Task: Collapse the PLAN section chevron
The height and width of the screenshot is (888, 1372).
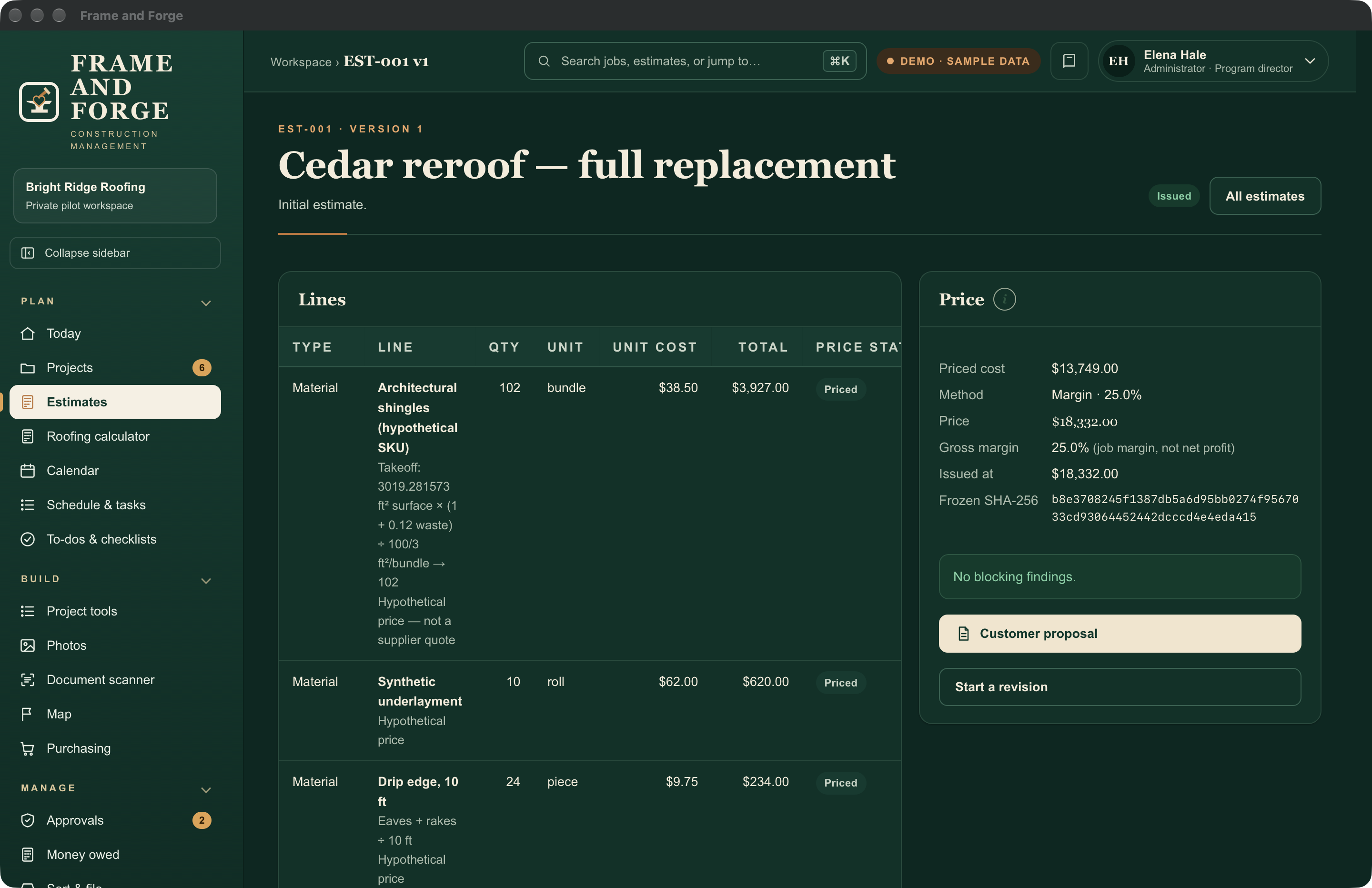Action: (206, 303)
